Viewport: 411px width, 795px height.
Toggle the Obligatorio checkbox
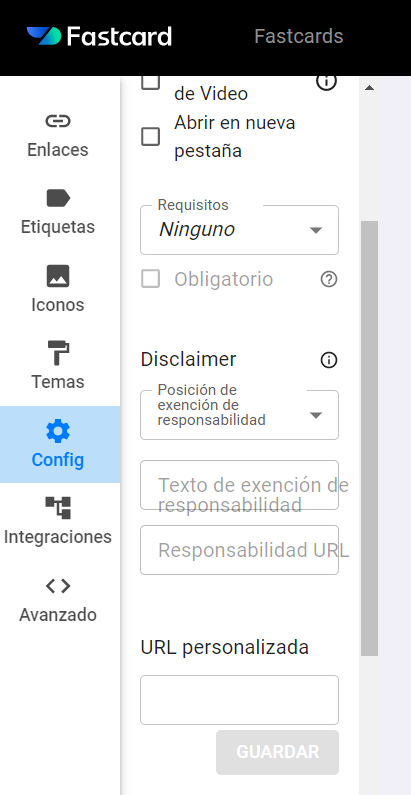[151, 279]
